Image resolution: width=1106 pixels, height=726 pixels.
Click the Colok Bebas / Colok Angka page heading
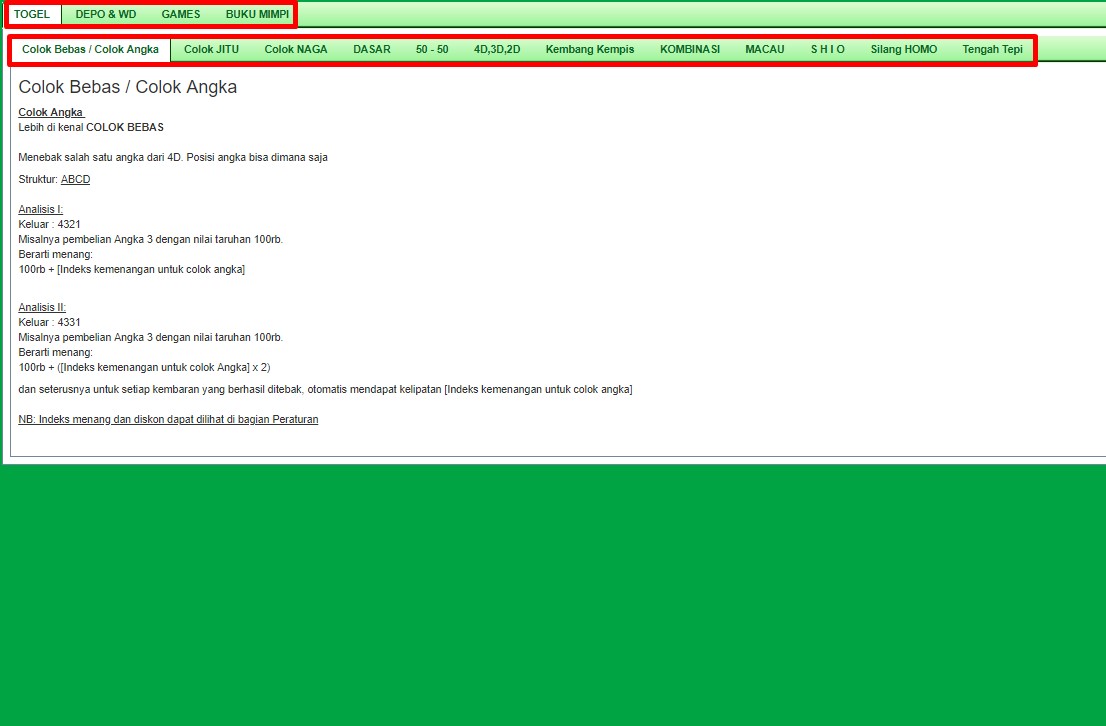tap(128, 87)
